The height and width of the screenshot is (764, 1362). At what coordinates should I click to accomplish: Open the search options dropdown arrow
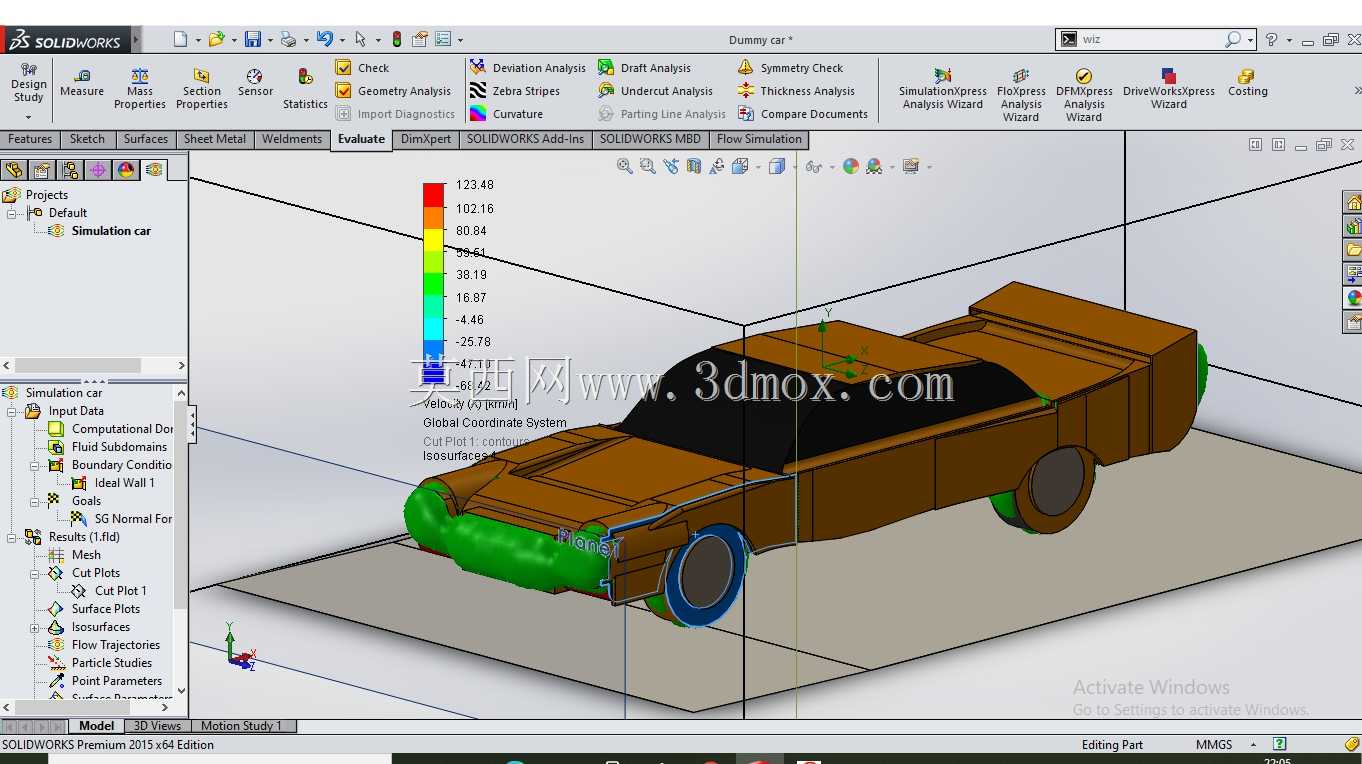click(x=1251, y=40)
